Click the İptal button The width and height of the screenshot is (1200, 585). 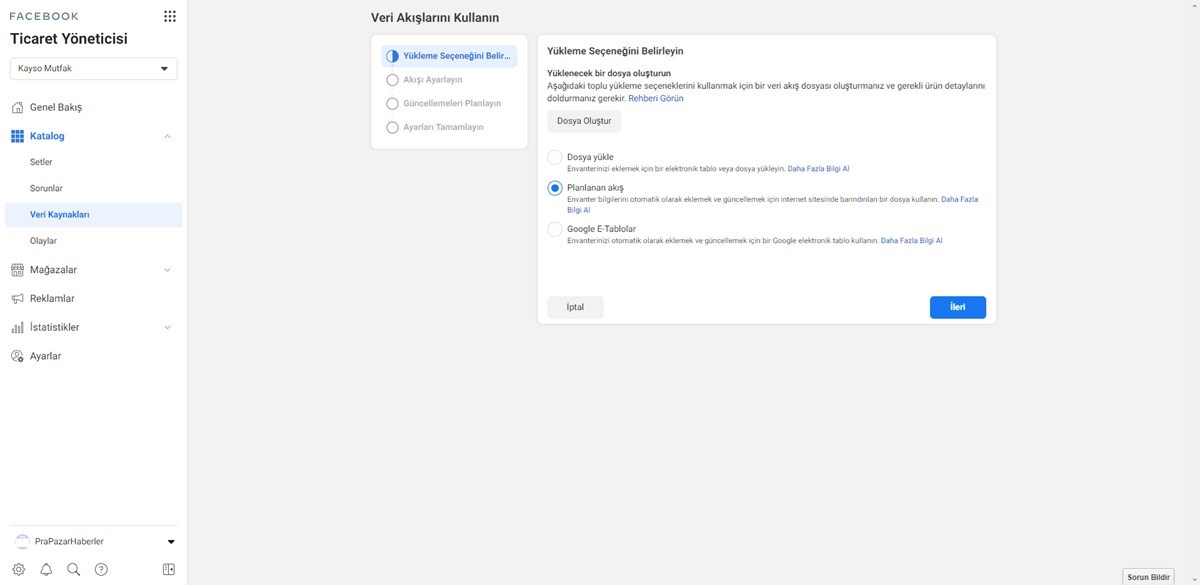pos(575,307)
